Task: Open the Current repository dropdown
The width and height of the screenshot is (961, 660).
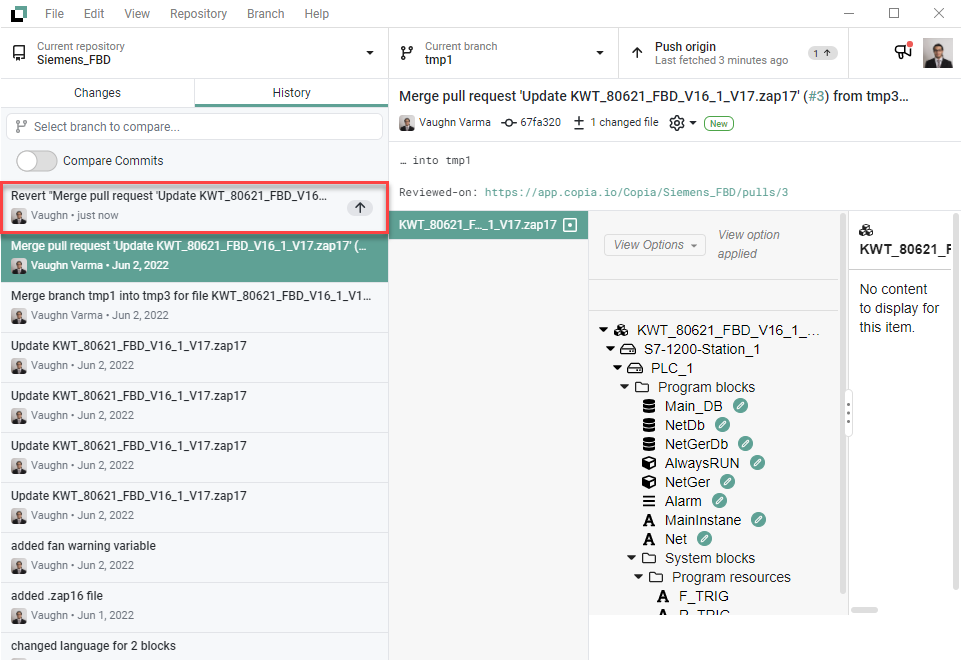Action: coord(194,53)
